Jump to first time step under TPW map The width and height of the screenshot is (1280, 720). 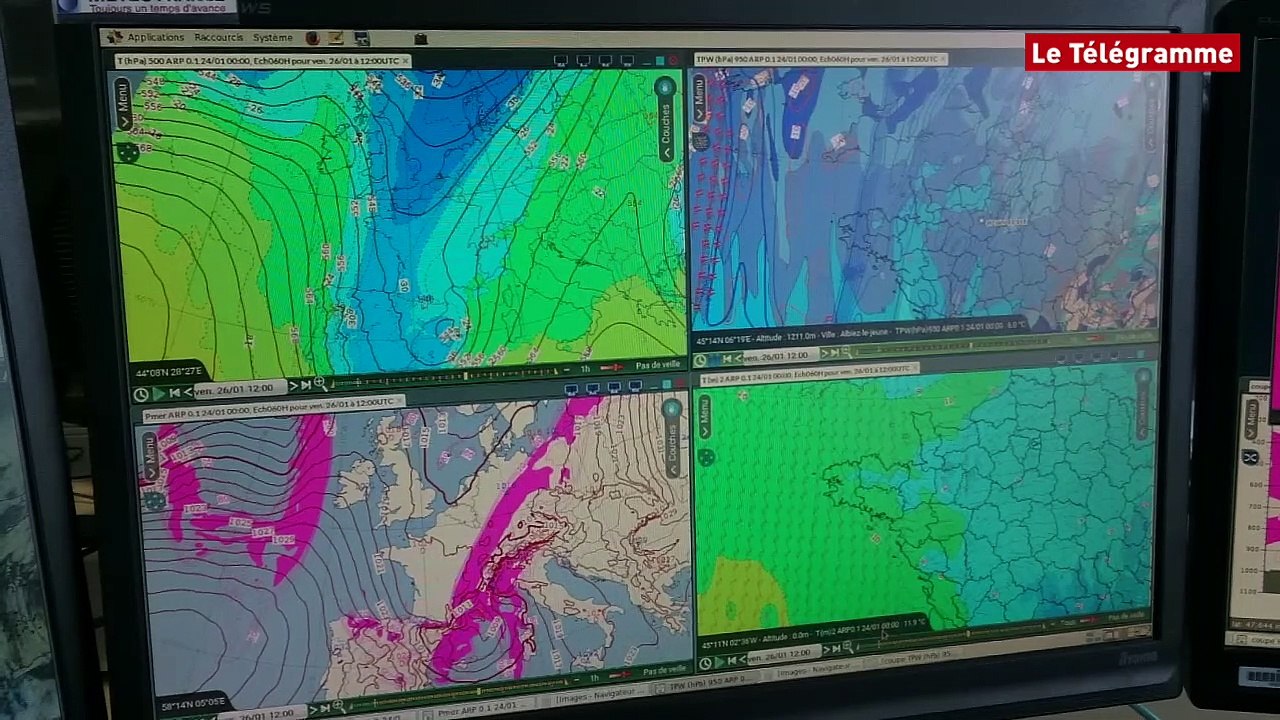click(728, 359)
